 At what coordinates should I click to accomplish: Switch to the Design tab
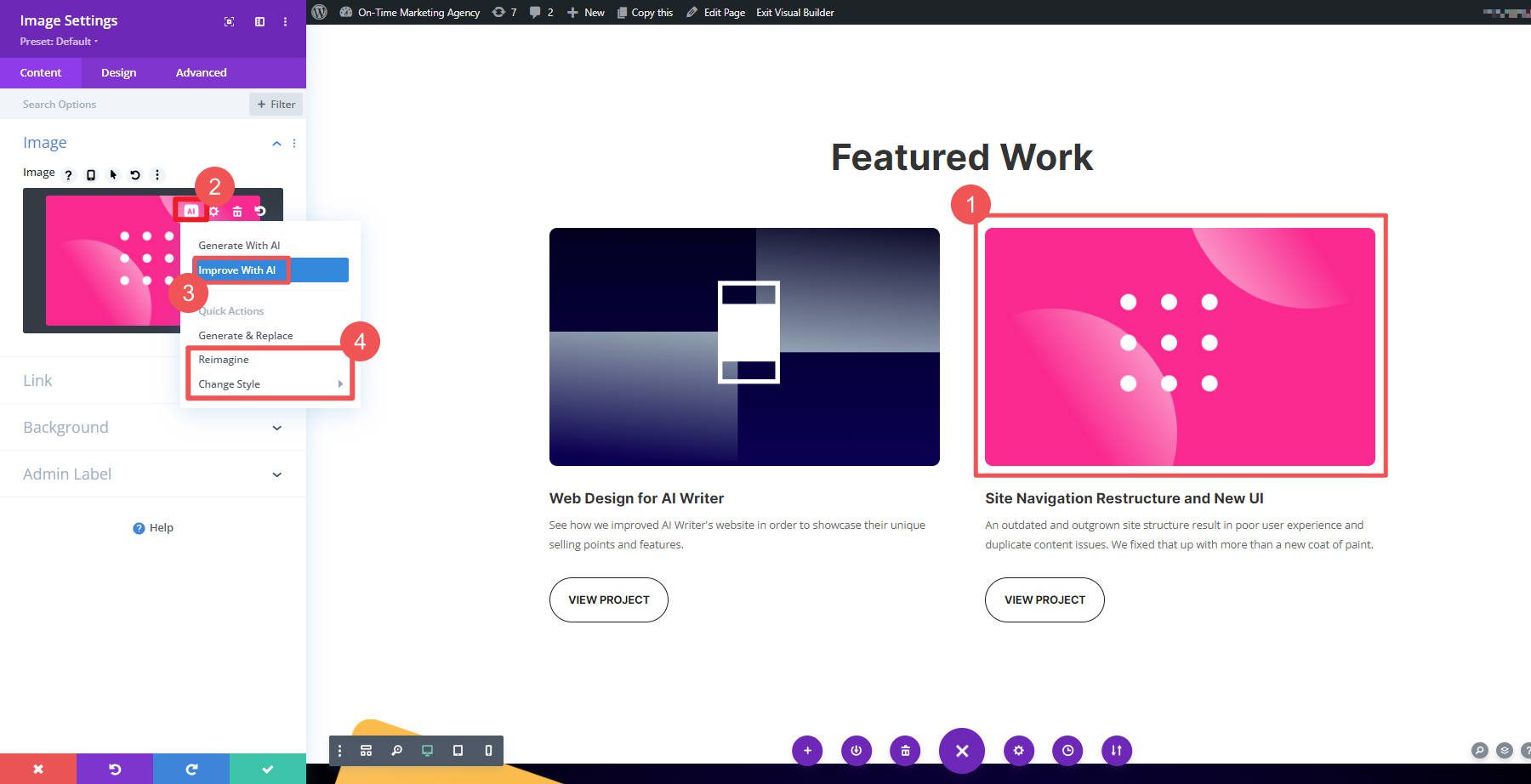[118, 72]
